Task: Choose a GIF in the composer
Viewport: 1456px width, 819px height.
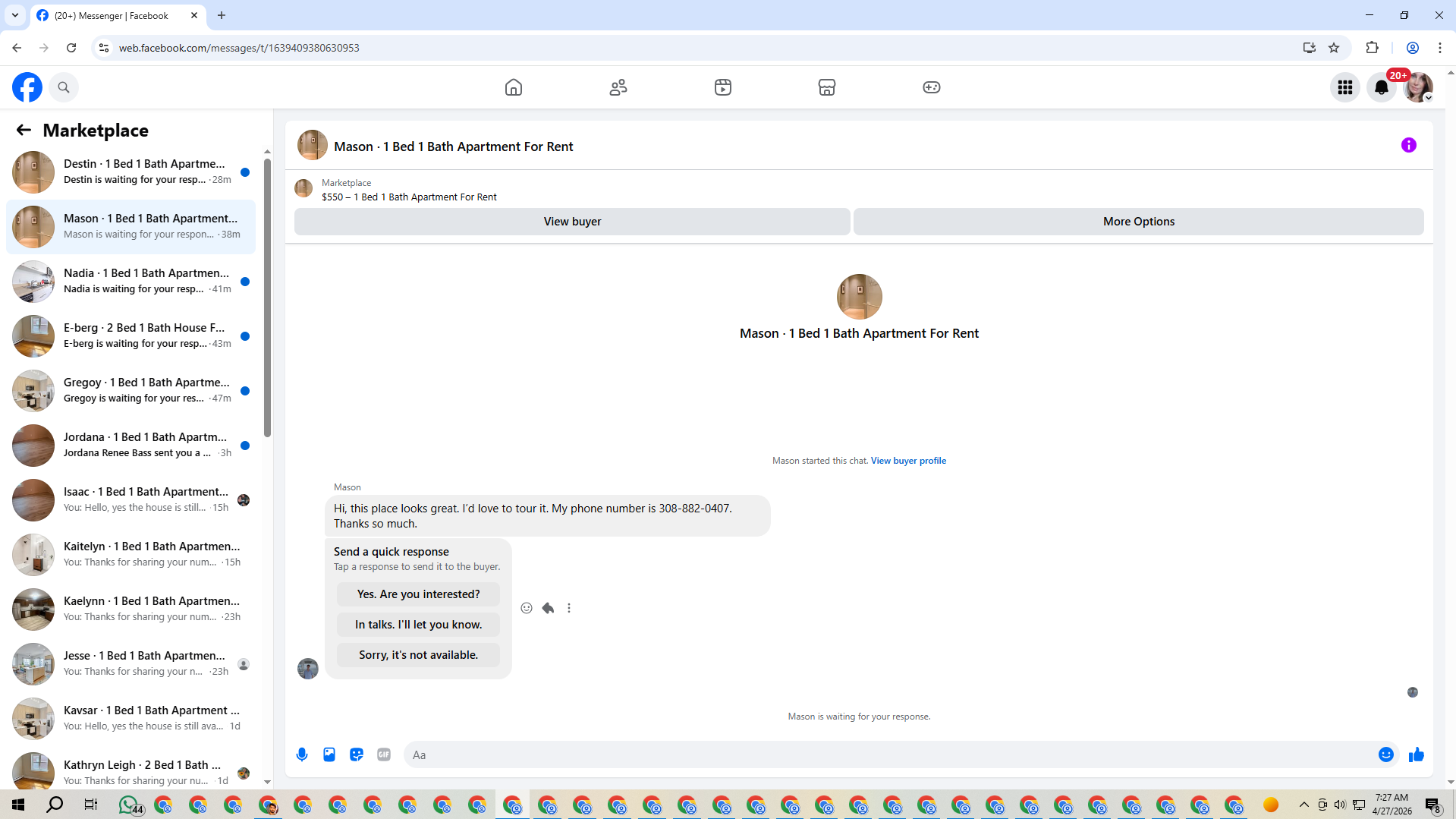Action: tap(384, 754)
